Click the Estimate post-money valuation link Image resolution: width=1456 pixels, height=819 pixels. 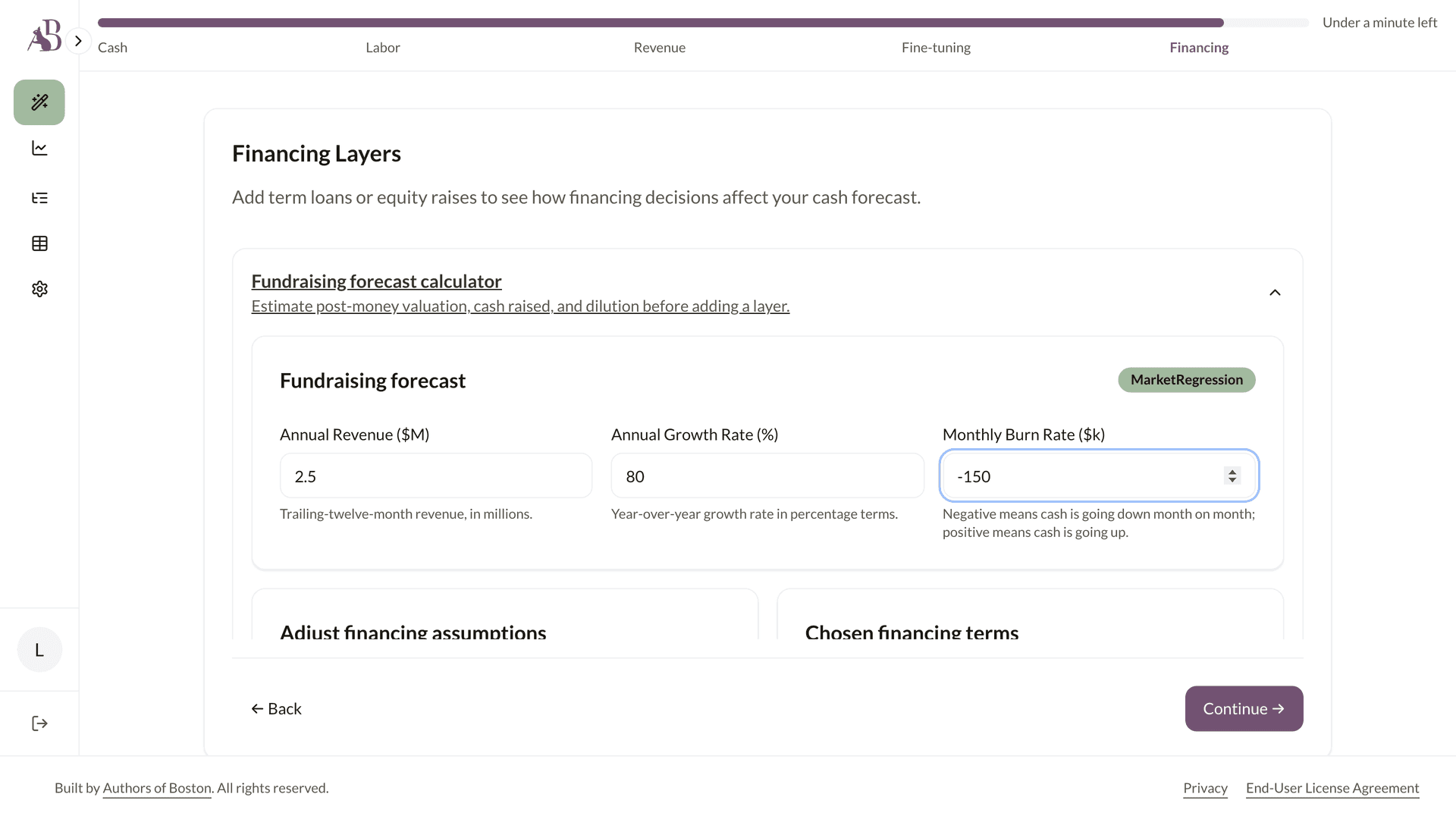(520, 306)
